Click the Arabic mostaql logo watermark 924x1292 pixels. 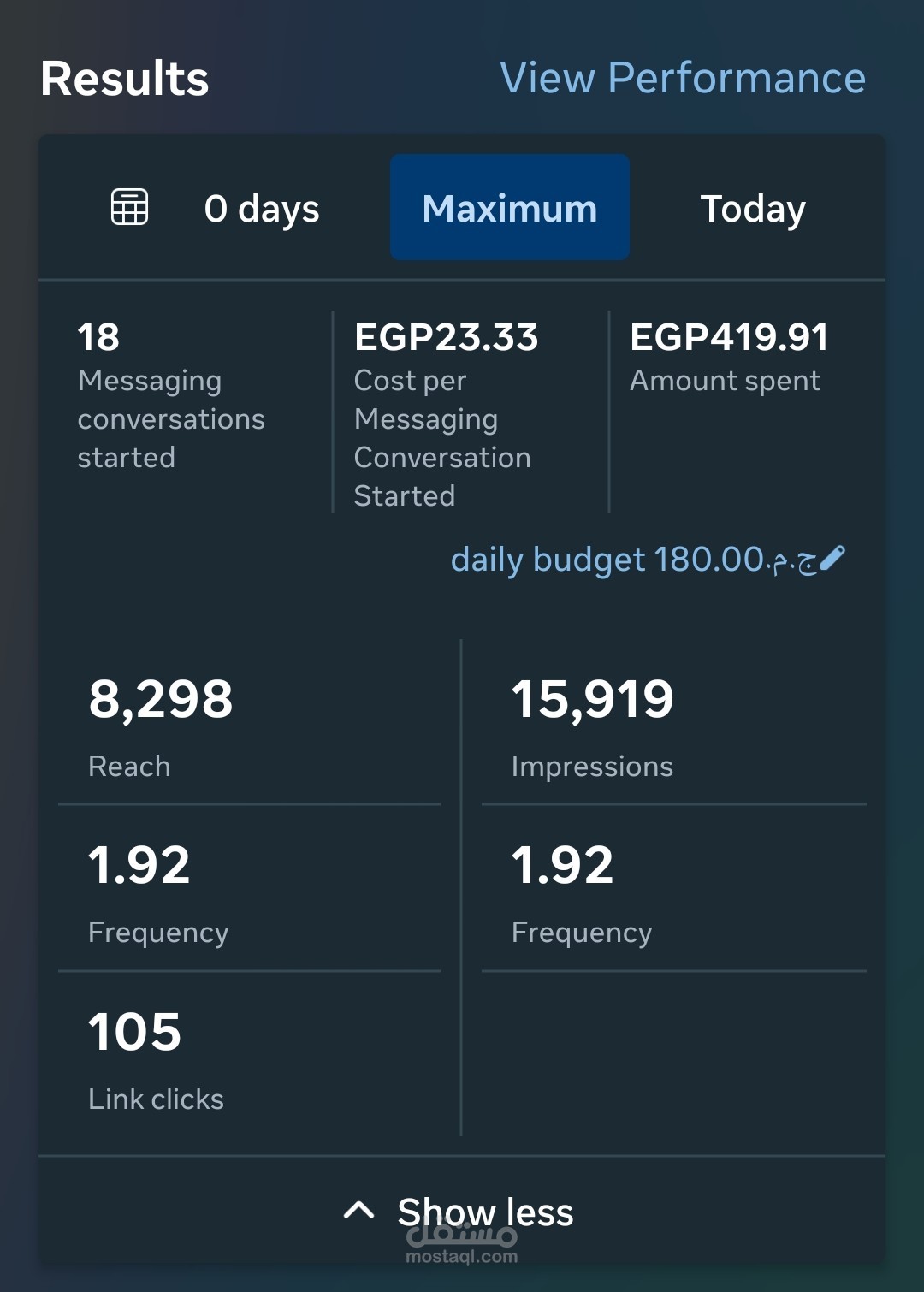pyautogui.click(x=462, y=1235)
